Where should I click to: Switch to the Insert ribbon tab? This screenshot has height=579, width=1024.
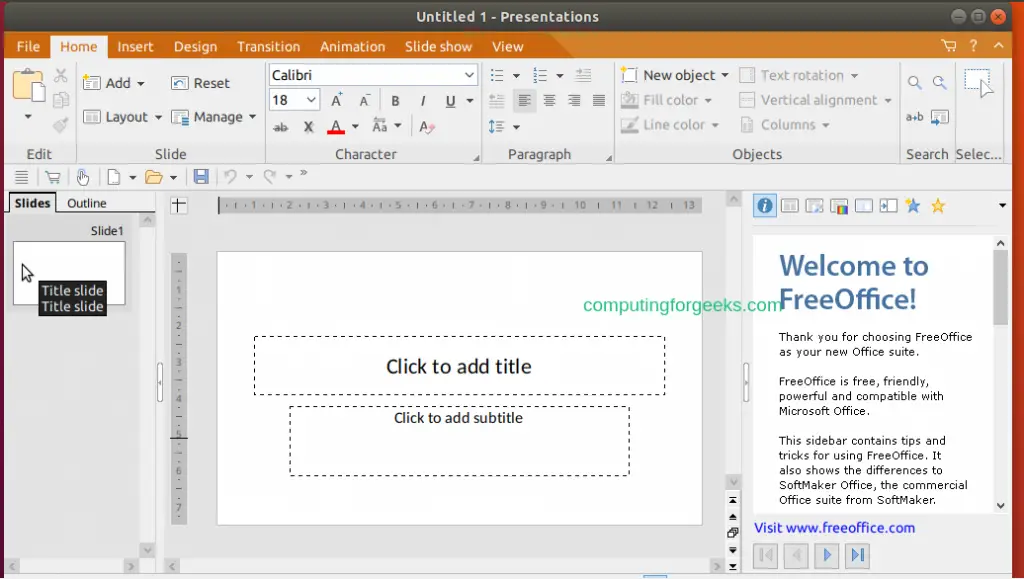click(x=135, y=46)
